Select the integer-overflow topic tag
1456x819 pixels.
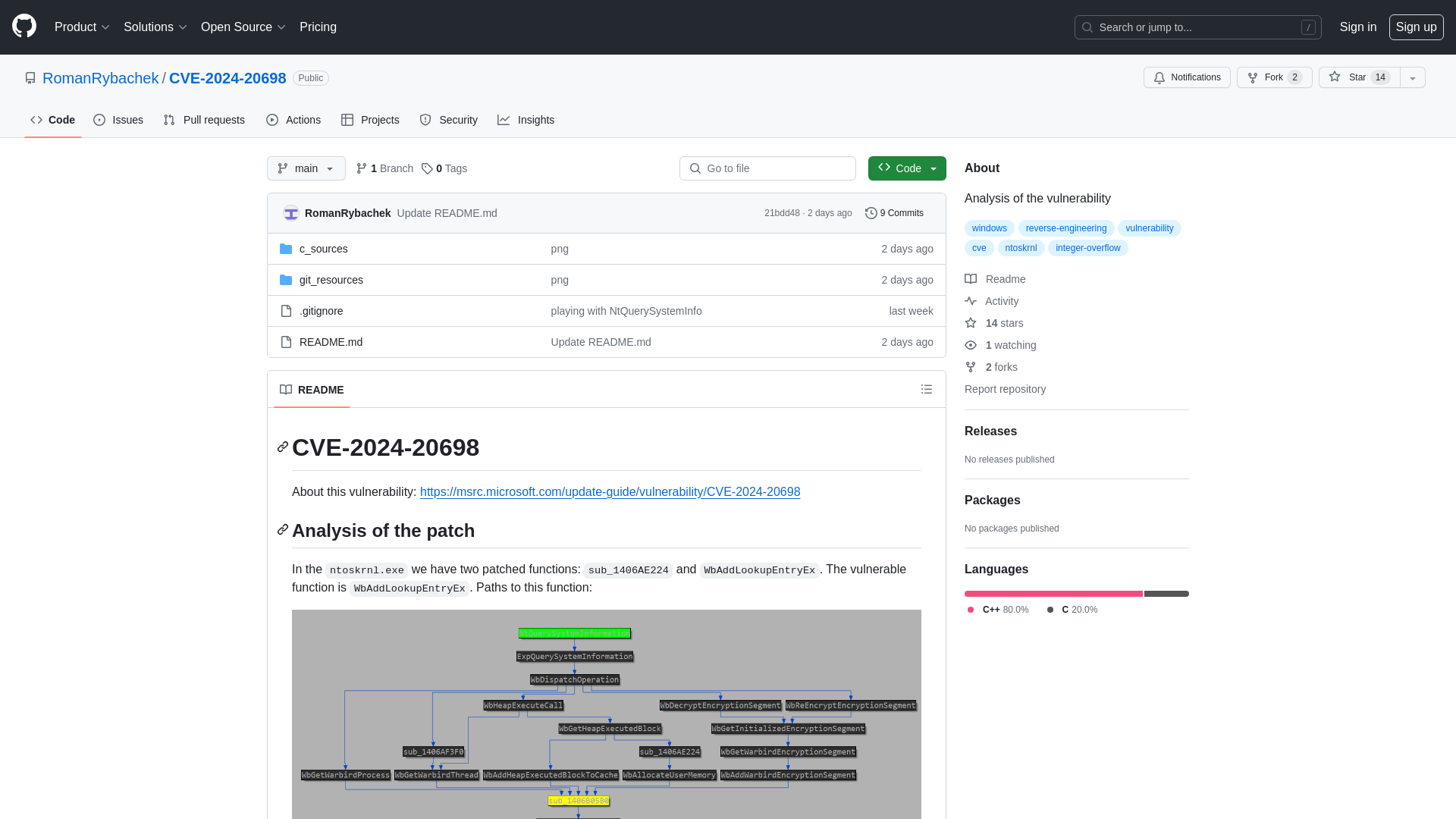pyautogui.click(x=1088, y=248)
